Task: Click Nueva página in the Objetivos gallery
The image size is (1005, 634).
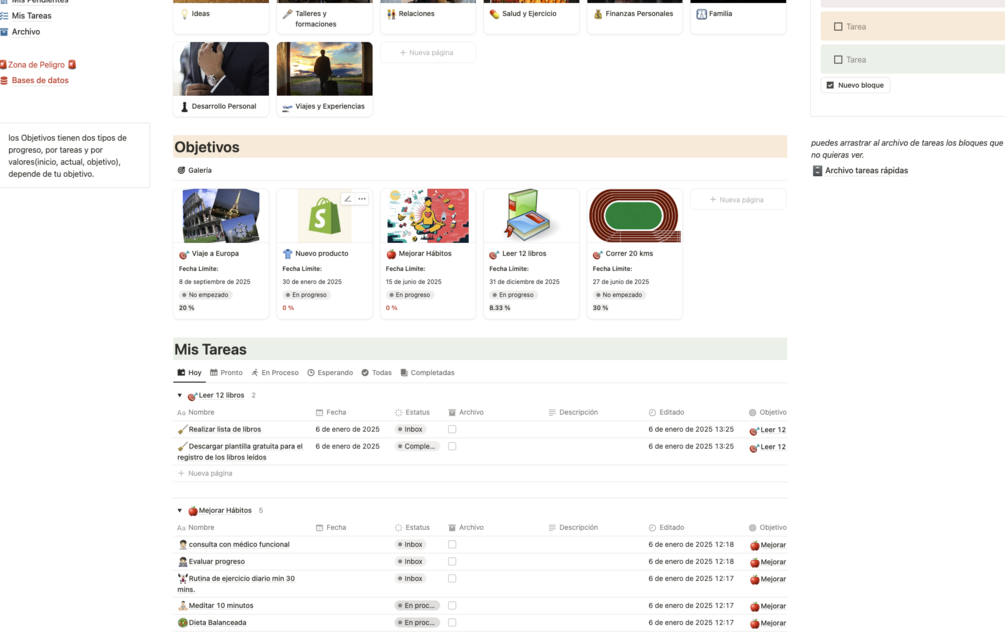Action: point(738,199)
